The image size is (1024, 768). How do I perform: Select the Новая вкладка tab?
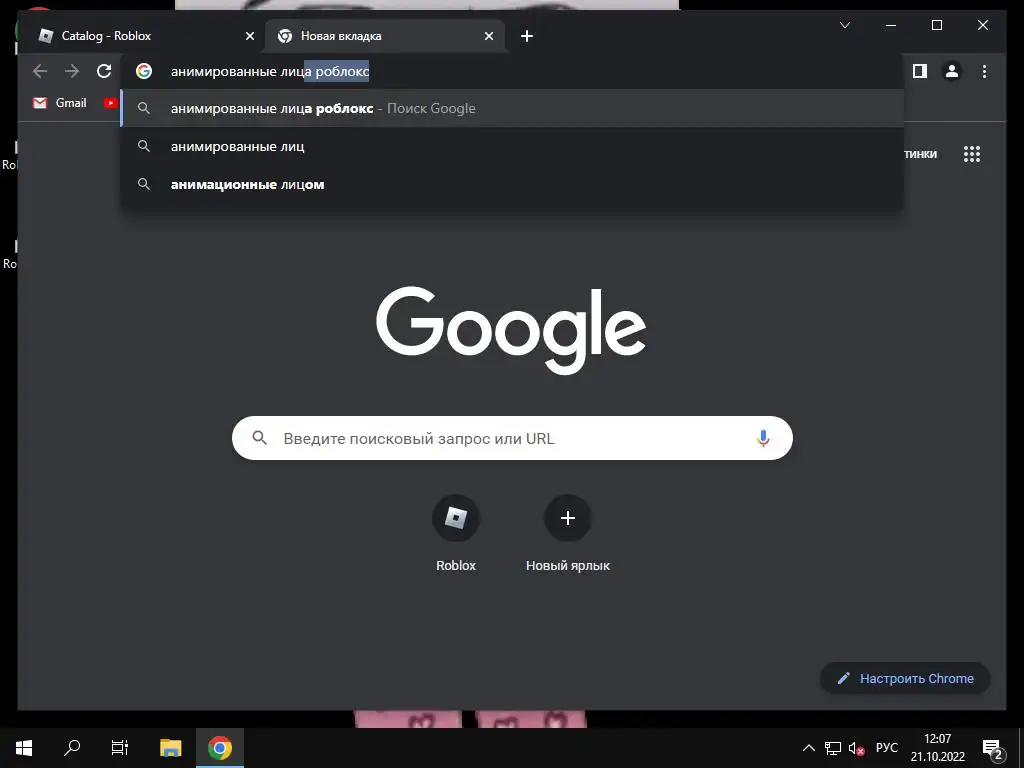(384, 36)
